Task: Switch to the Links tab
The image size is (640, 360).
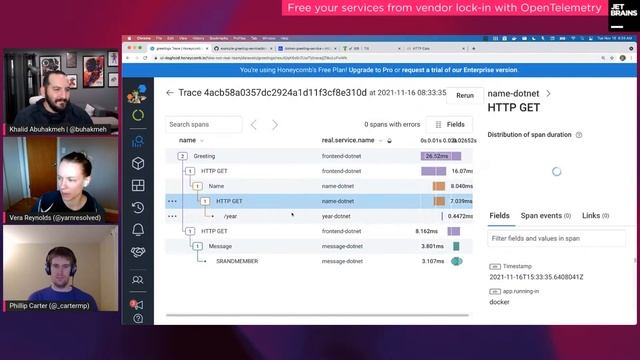Action: [x=596, y=216]
